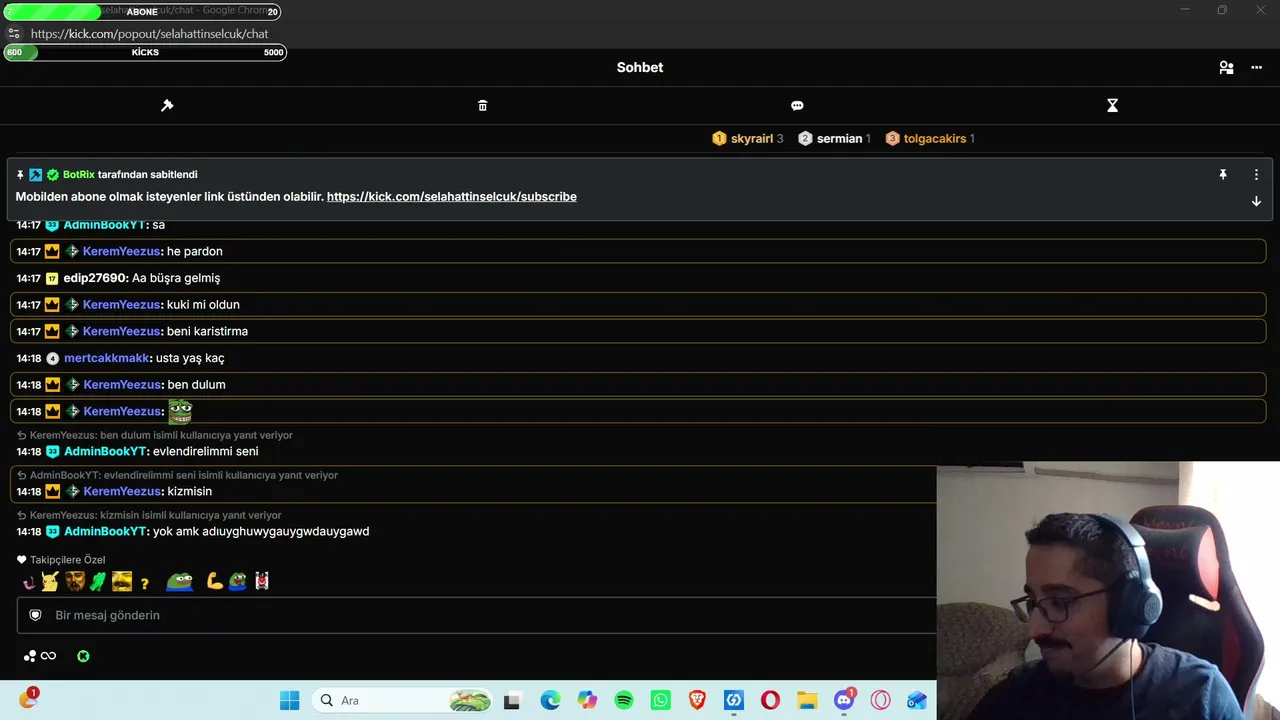1280x720 pixels.
Task: Click the taskbar 'Ara' search box
Action: tap(401, 701)
